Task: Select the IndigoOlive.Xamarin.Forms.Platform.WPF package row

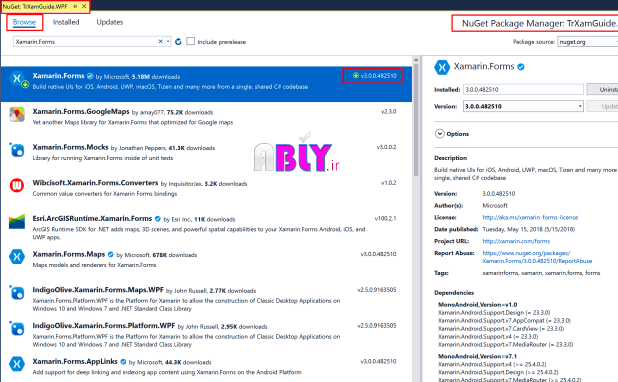Action: [x=206, y=335]
